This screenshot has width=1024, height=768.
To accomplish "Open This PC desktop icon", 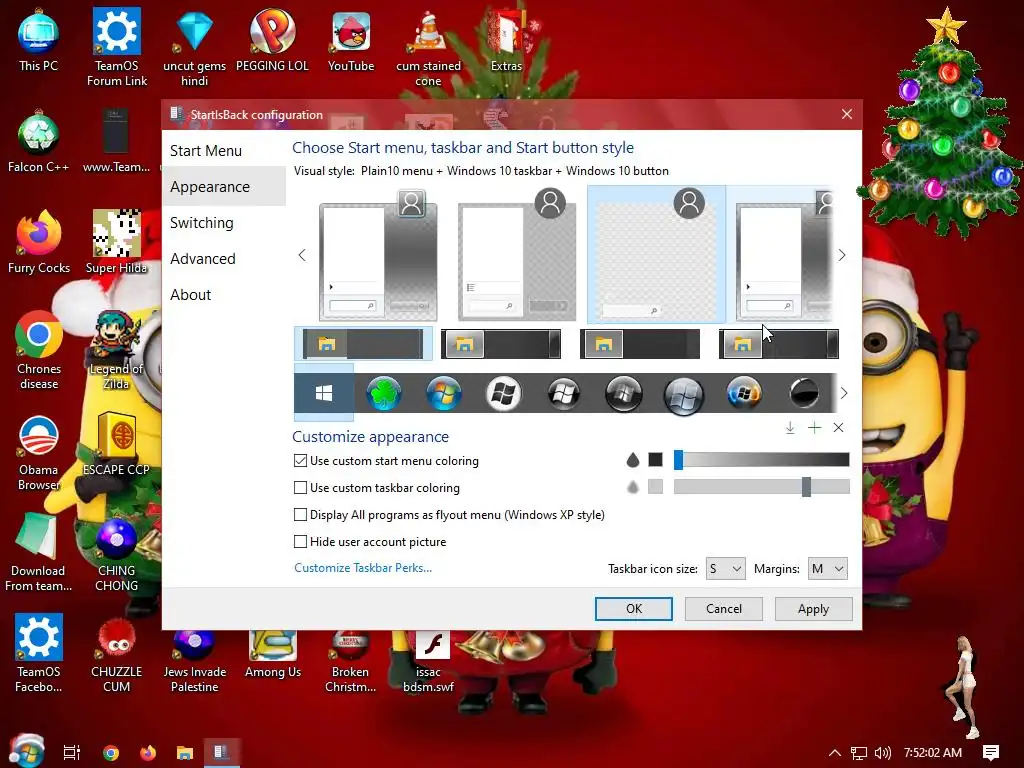I will click(39, 40).
